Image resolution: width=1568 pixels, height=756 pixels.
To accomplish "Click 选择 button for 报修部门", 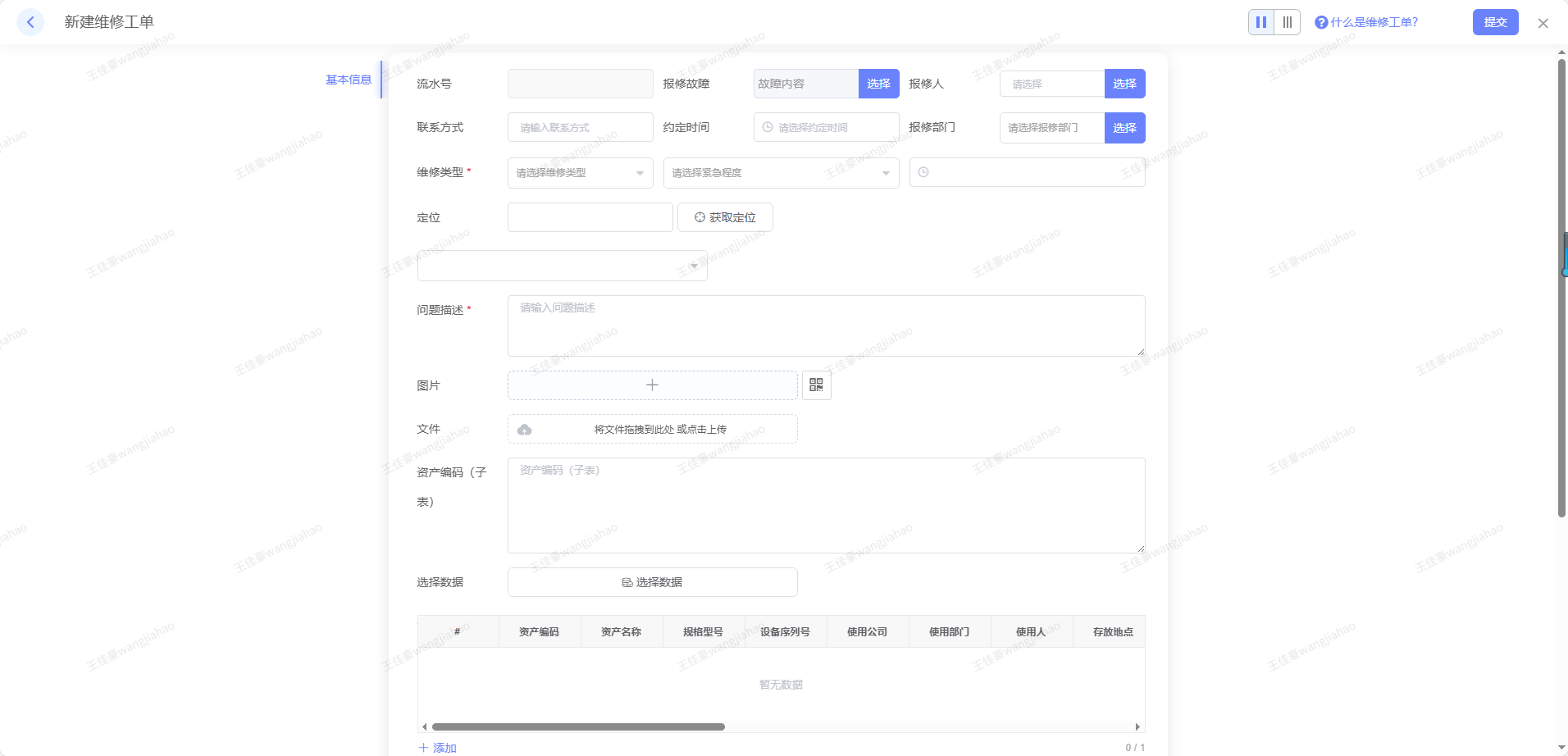I will pos(1124,128).
